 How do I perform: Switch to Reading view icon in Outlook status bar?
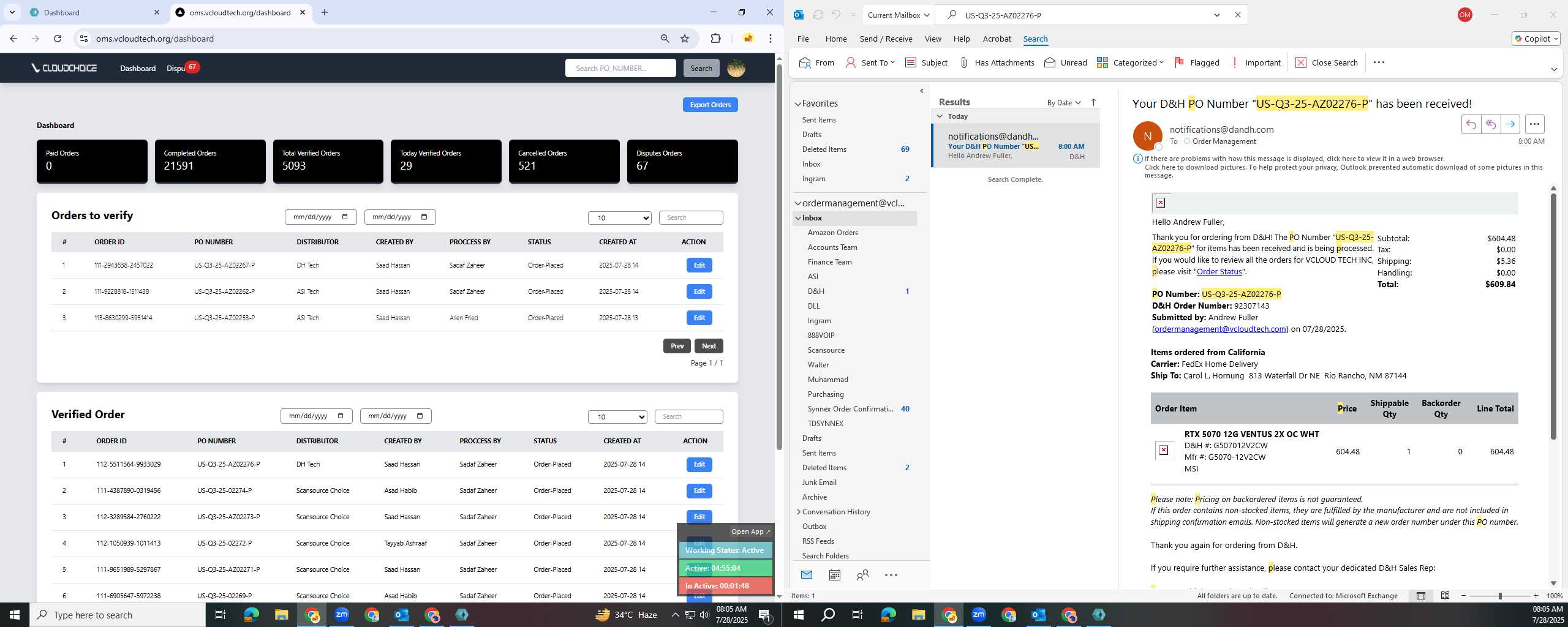[1445, 596]
